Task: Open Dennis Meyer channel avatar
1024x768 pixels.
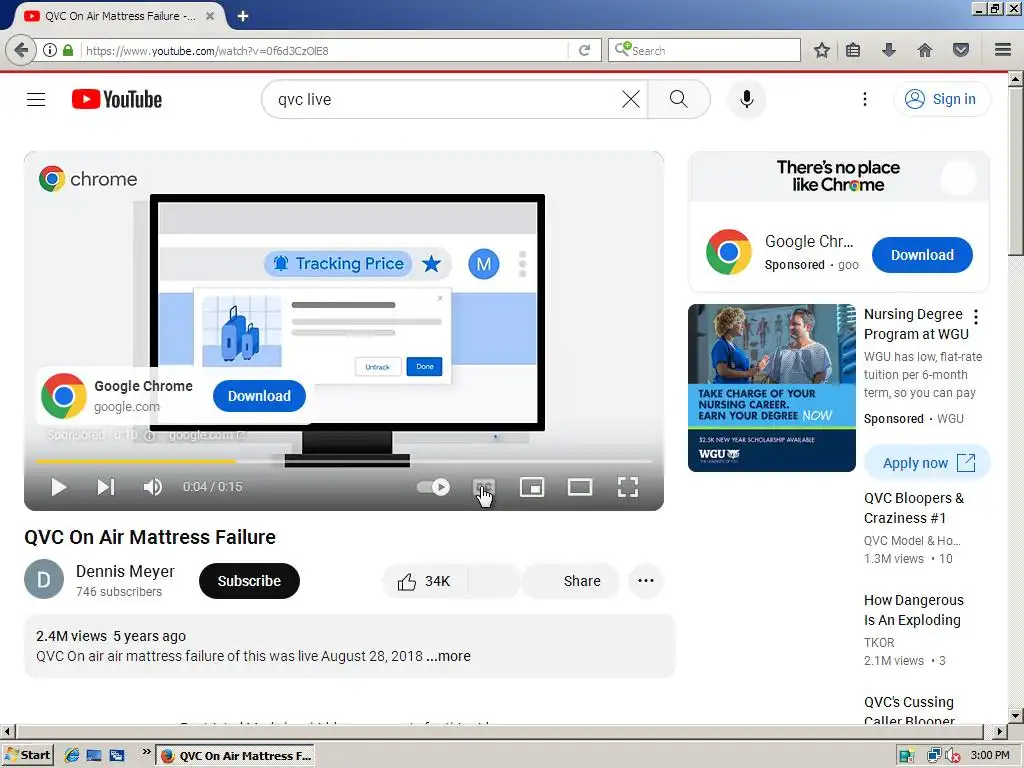Action: point(44,579)
